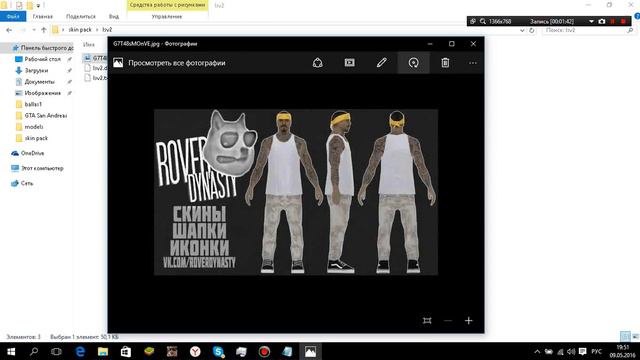Open the Главная ribbon tab
Image resolution: width=640 pixels, height=360 pixels.
(x=42, y=16)
